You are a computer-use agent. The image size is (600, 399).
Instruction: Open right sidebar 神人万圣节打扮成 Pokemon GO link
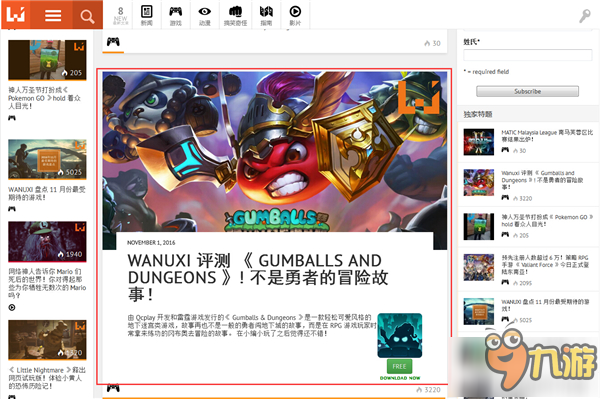pyautogui.click(x=547, y=220)
